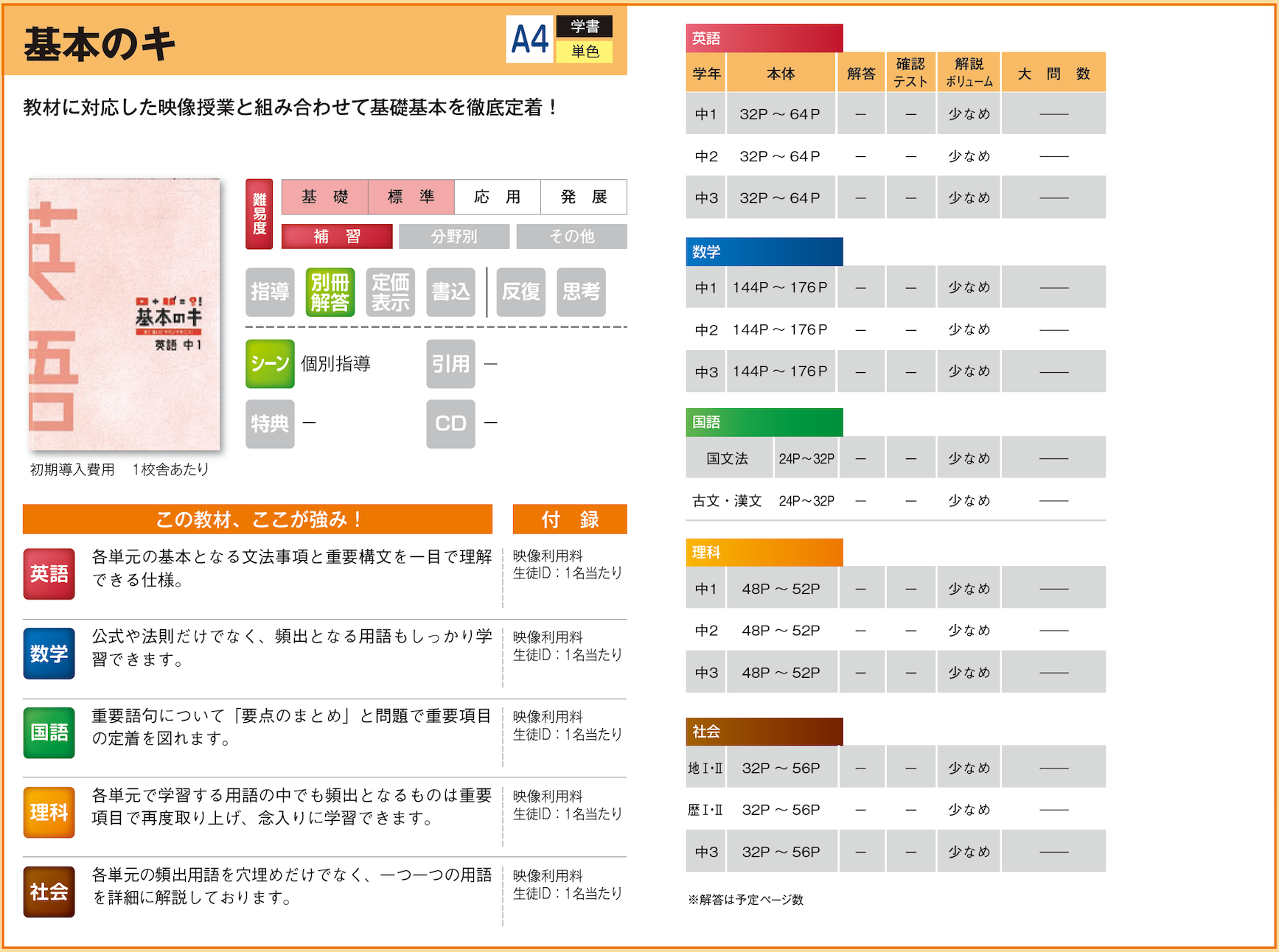Viewport: 1279px width, 952px height.
Task: Click the 書込 feature icon
Action: [x=450, y=293]
